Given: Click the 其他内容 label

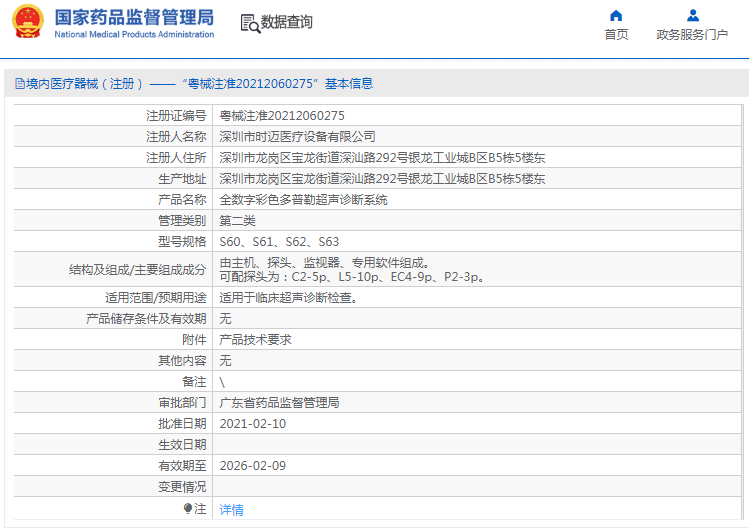Looking at the screenshot, I should click(182, 361).
